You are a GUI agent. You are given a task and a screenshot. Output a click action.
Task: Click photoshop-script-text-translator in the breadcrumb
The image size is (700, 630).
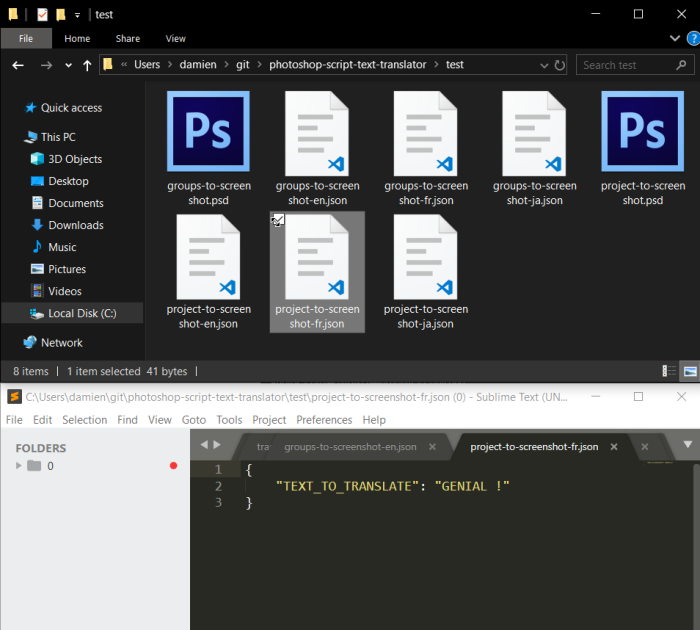coord(347,65)
